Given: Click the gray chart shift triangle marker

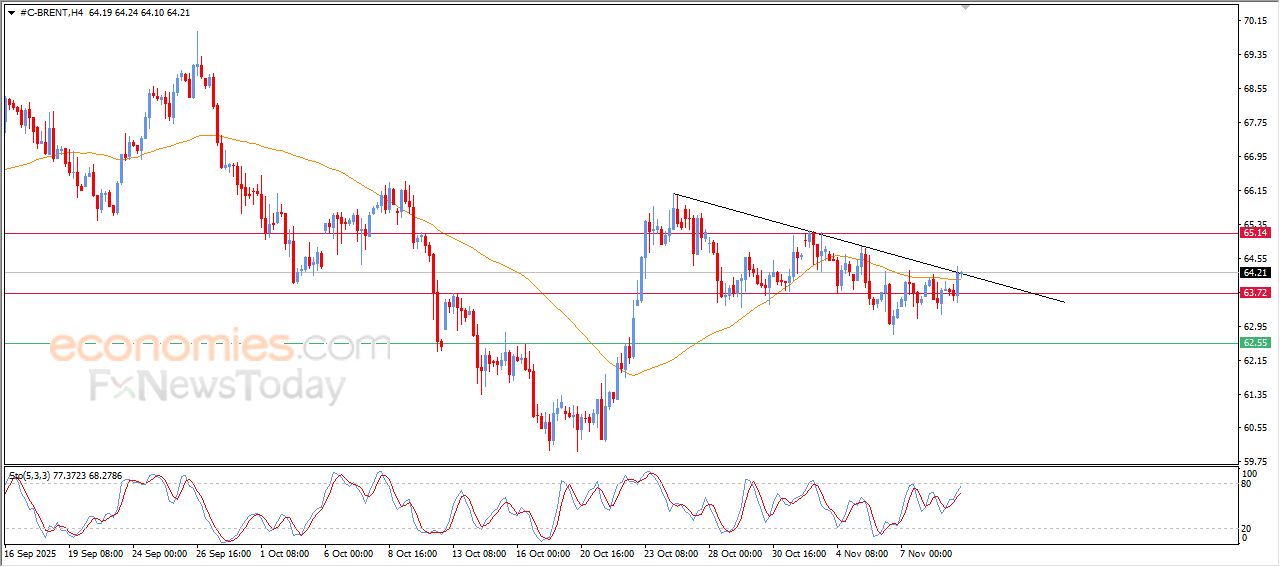Looking at the screenshot, I should pos(964,6).
